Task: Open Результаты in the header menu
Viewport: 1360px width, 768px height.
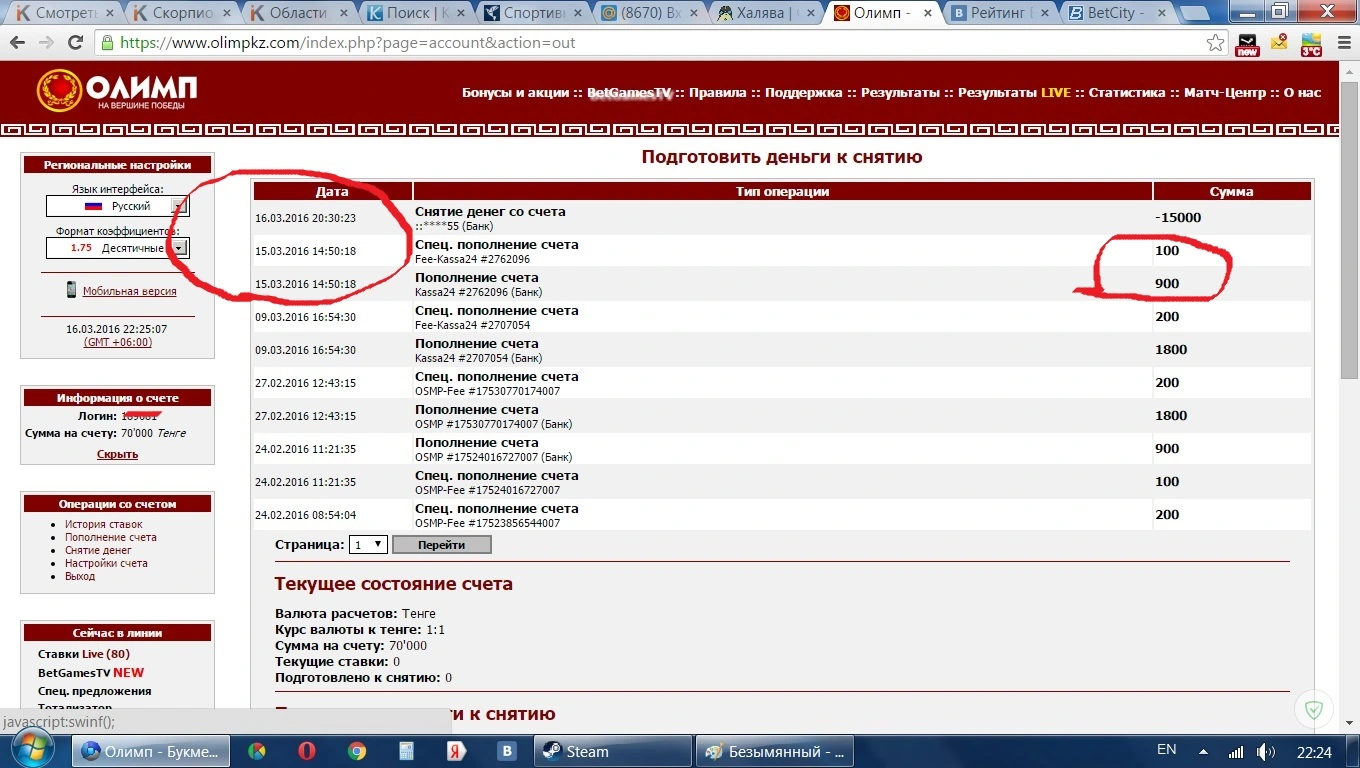Action: coord(900,92)
